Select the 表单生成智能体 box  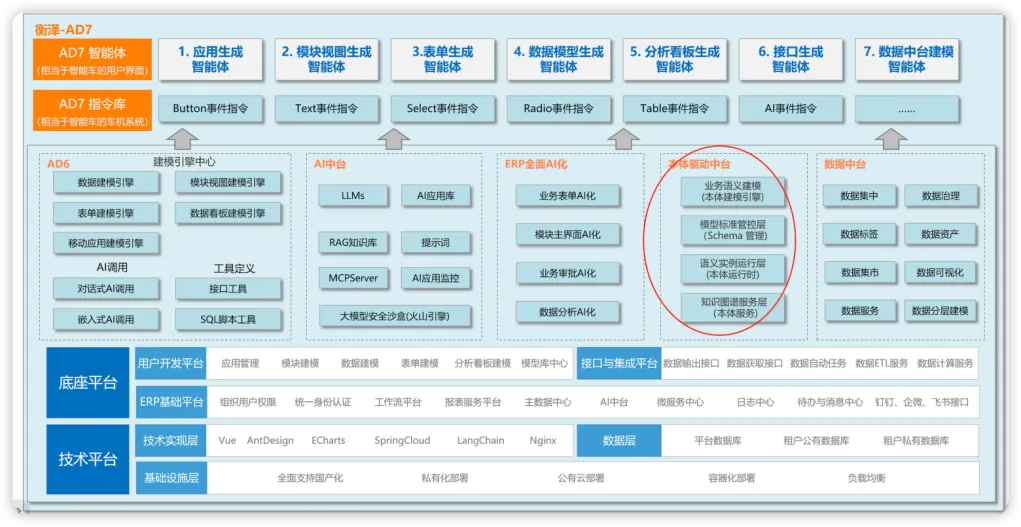[x=443, y=59]
